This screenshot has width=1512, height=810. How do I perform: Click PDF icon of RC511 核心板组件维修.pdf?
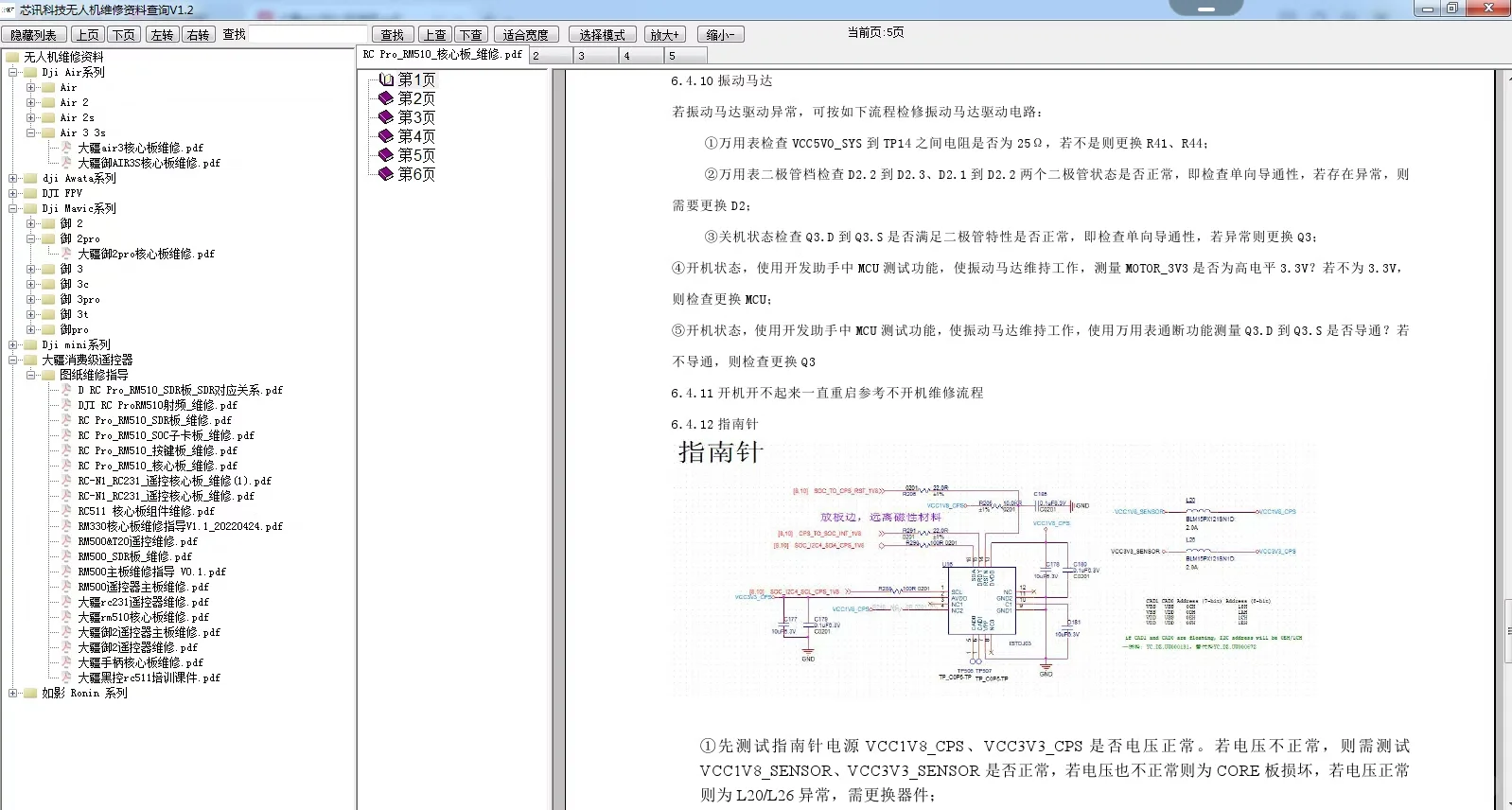pyautogui.click(x=67, y=511)
